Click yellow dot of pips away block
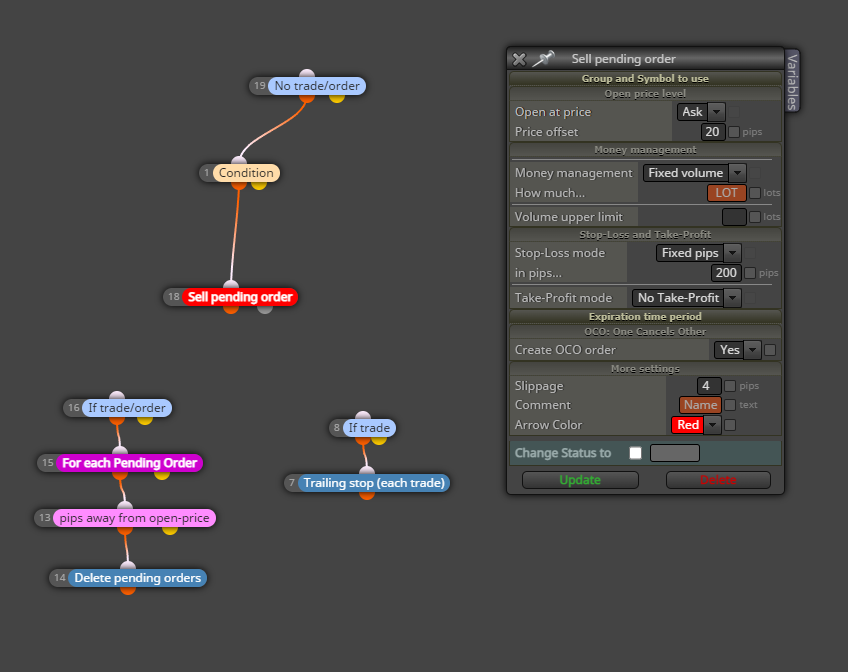 click(170, 530)
